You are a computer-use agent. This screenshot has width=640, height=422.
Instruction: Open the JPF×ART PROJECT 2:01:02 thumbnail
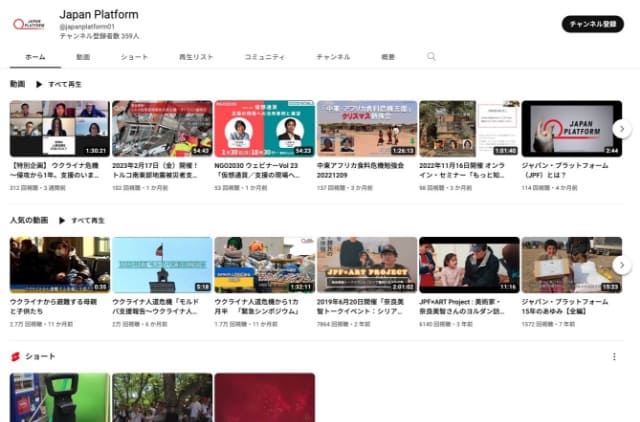pos(367,265)
